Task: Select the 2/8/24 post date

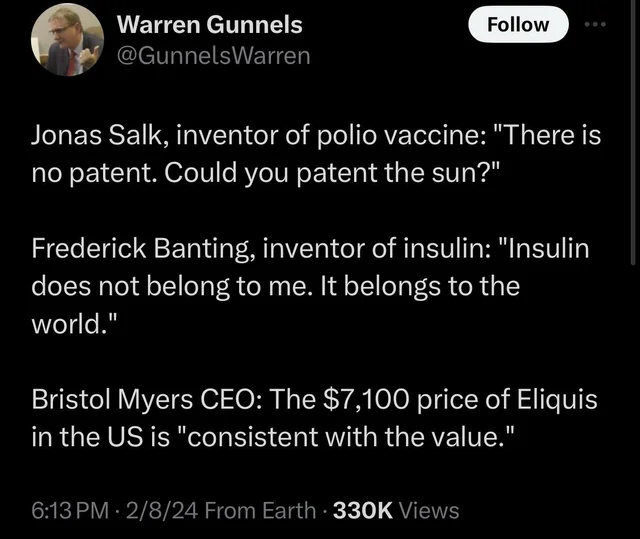Action: pyautogui.click(x=172, y=511)
